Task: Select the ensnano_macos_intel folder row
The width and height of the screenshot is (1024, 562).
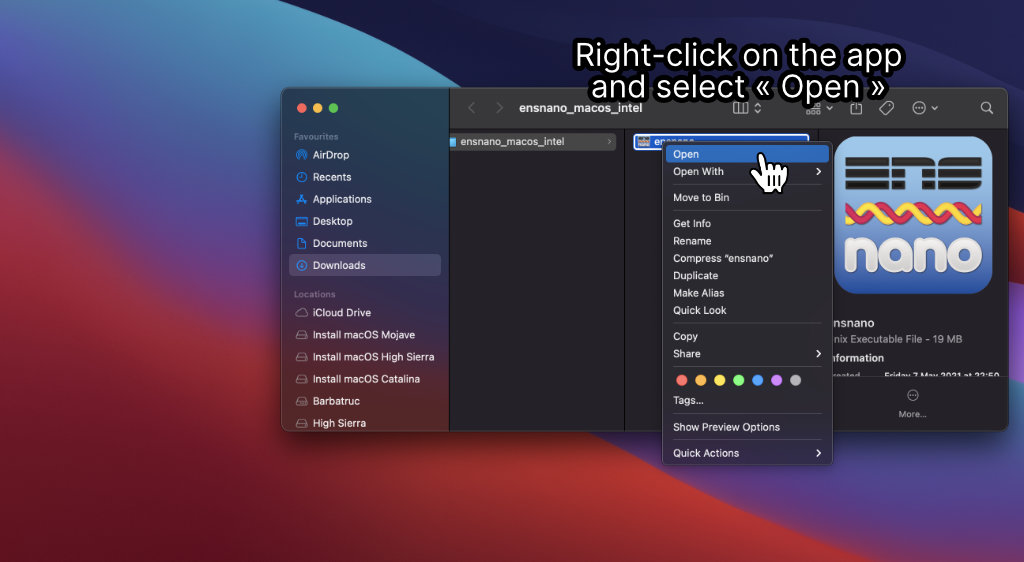Action: click(x=533, y=142)
